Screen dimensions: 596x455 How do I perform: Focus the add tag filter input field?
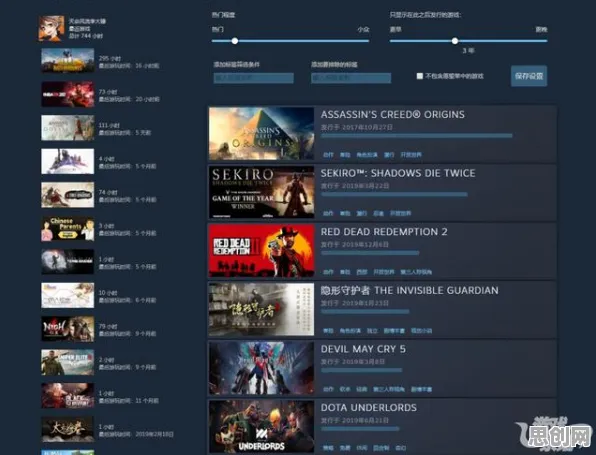(254, 78)
